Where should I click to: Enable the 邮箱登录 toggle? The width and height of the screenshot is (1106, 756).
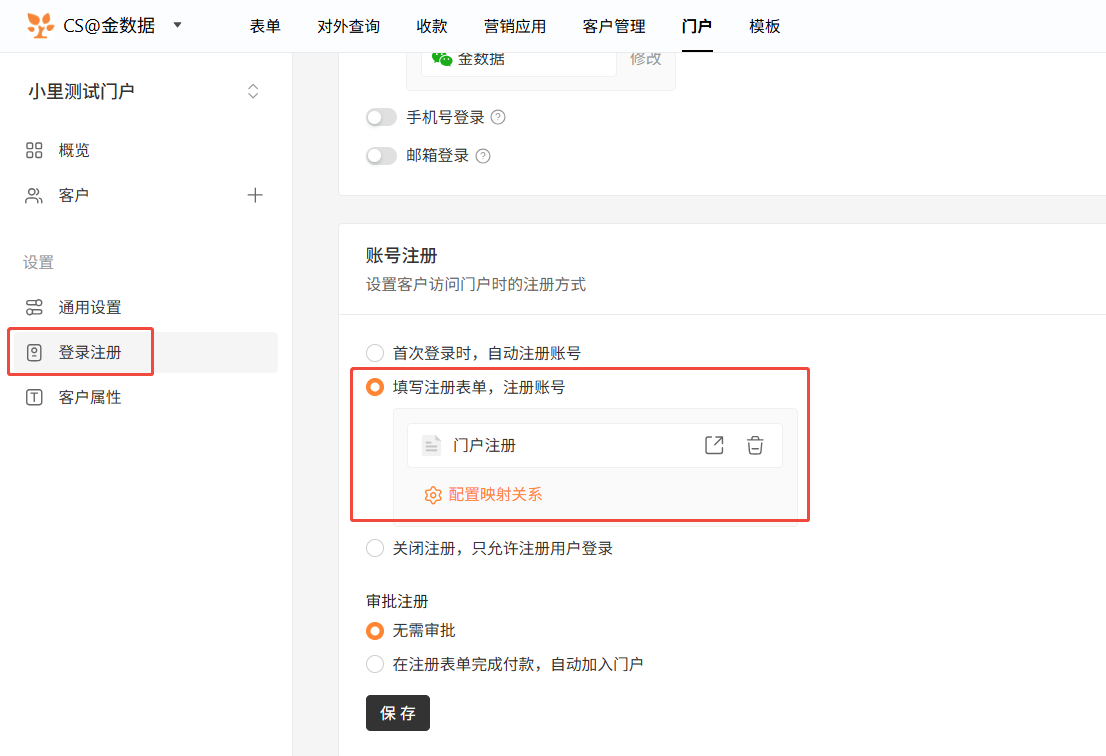coord(381,156)
